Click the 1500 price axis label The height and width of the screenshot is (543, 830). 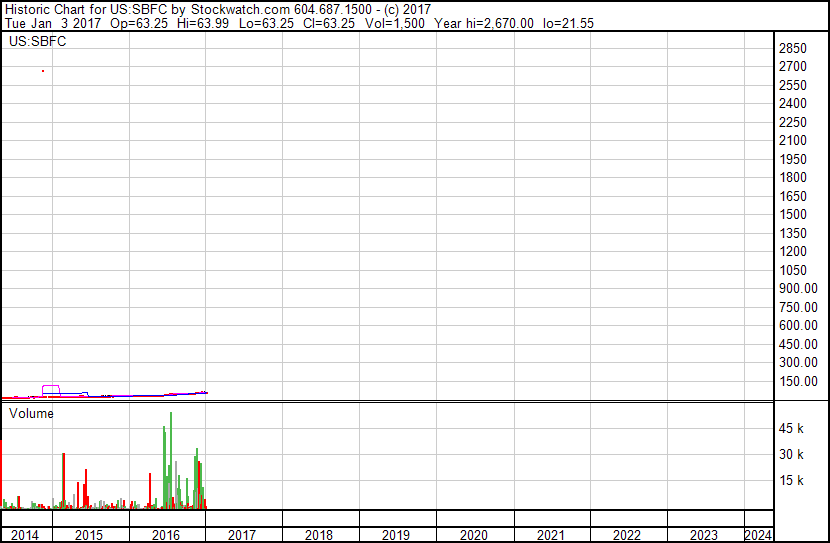pyautogui.click(x=793, y=215)
